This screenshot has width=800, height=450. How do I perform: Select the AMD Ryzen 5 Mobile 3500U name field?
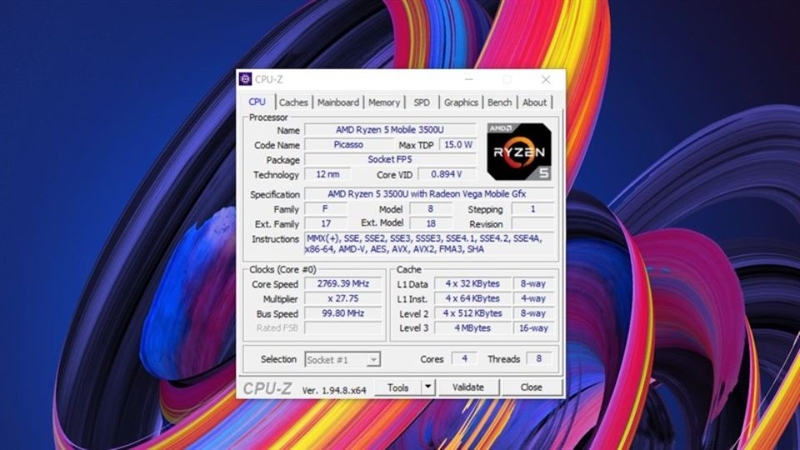390,130
